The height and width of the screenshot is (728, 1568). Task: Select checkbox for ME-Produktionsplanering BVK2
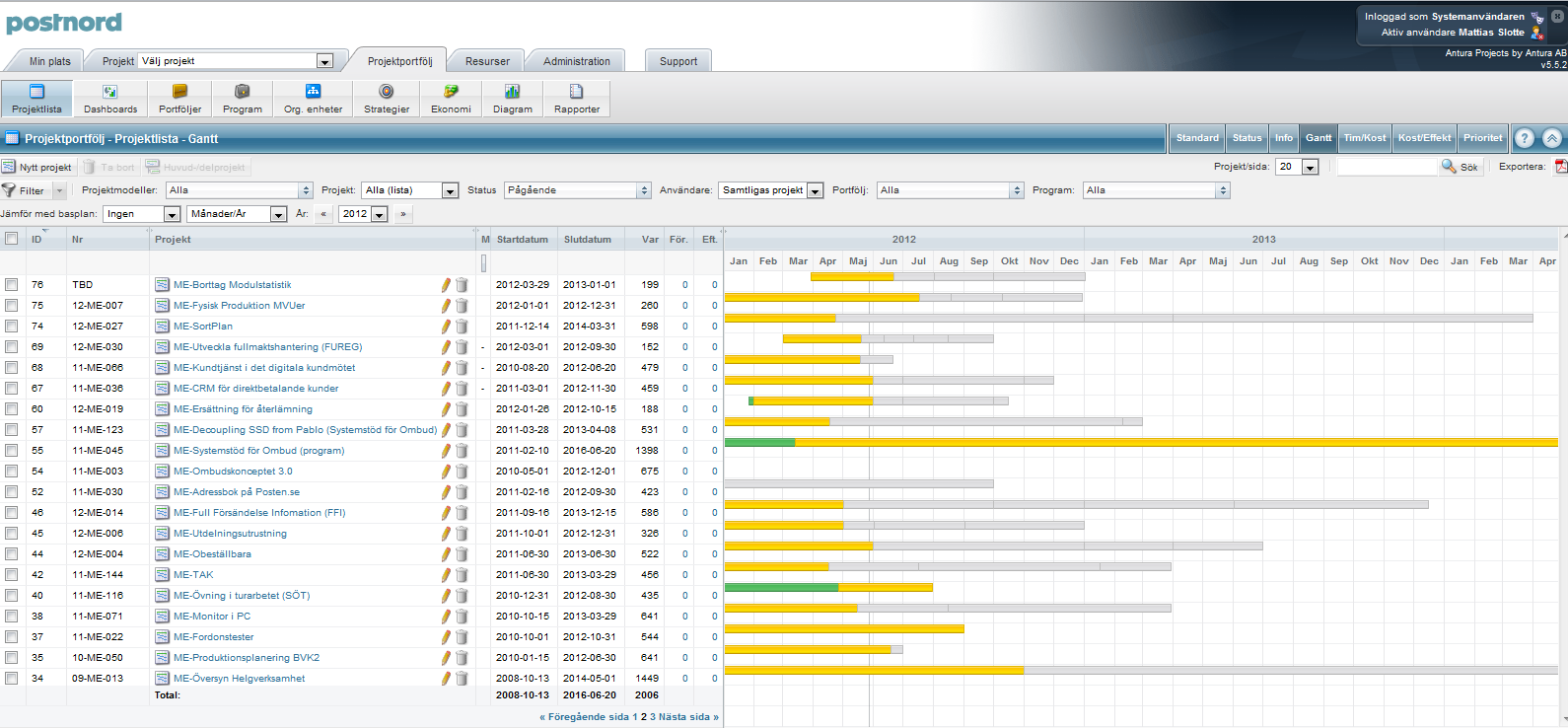click(12, 658)
